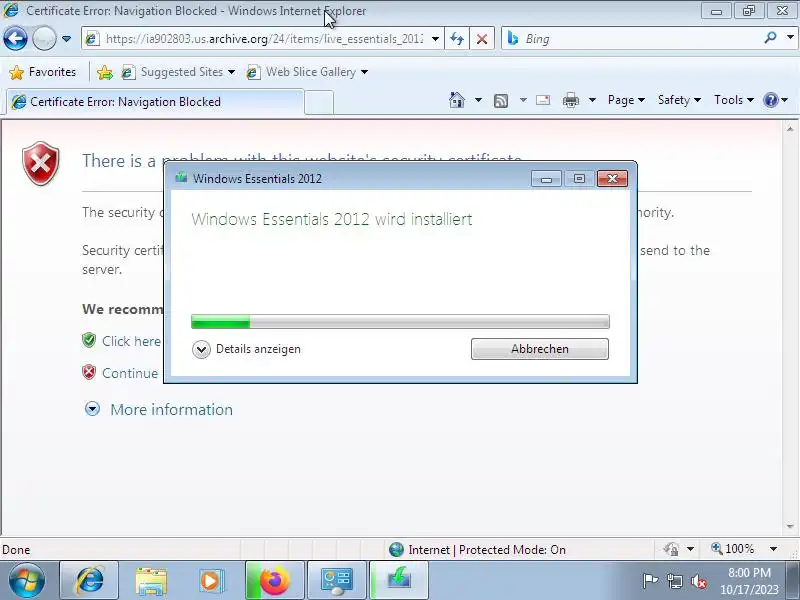
Task: Click the Home house icon
Action: 457,100
